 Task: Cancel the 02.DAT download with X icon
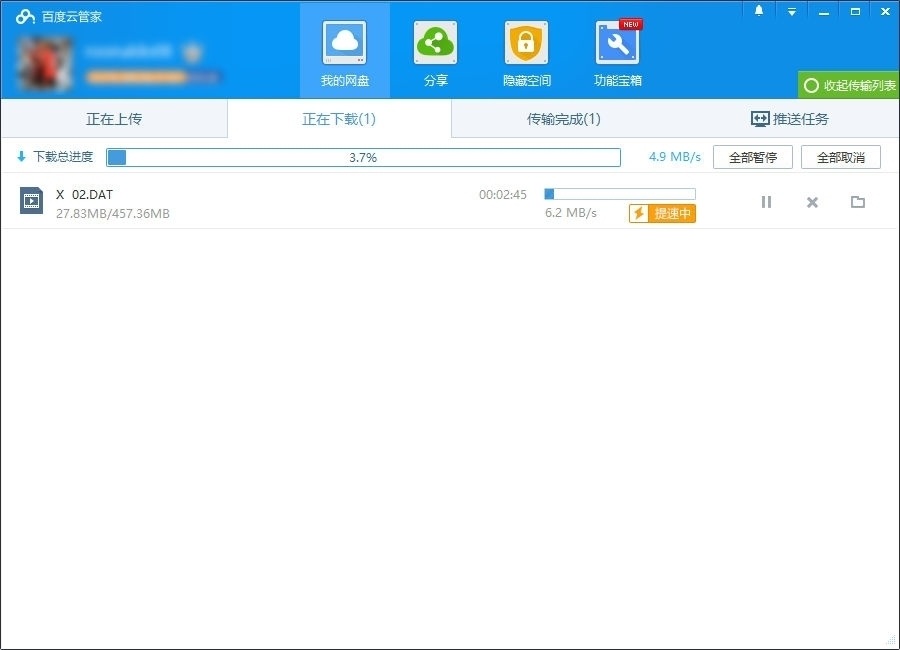coord(811,202)
